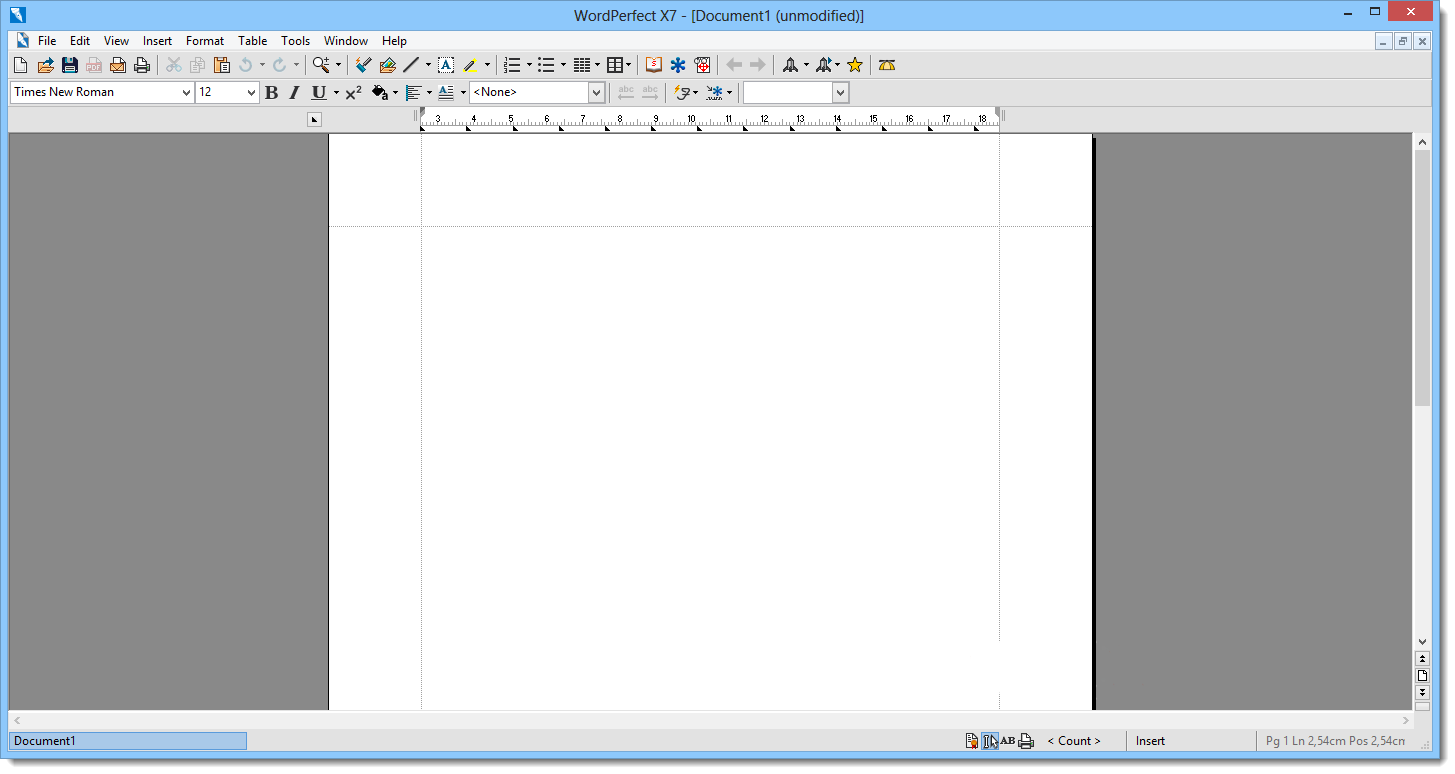Open the <None> styles dropdown
This screenshot has height=774, width=1455.
[x=597, y=92]
